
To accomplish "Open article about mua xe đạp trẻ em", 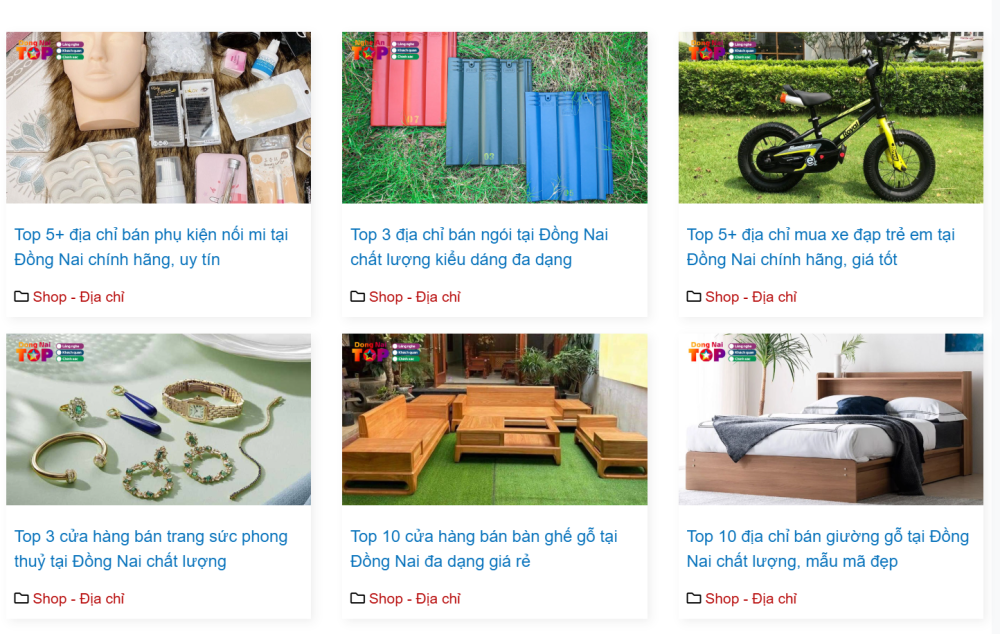I will point(821,247).
